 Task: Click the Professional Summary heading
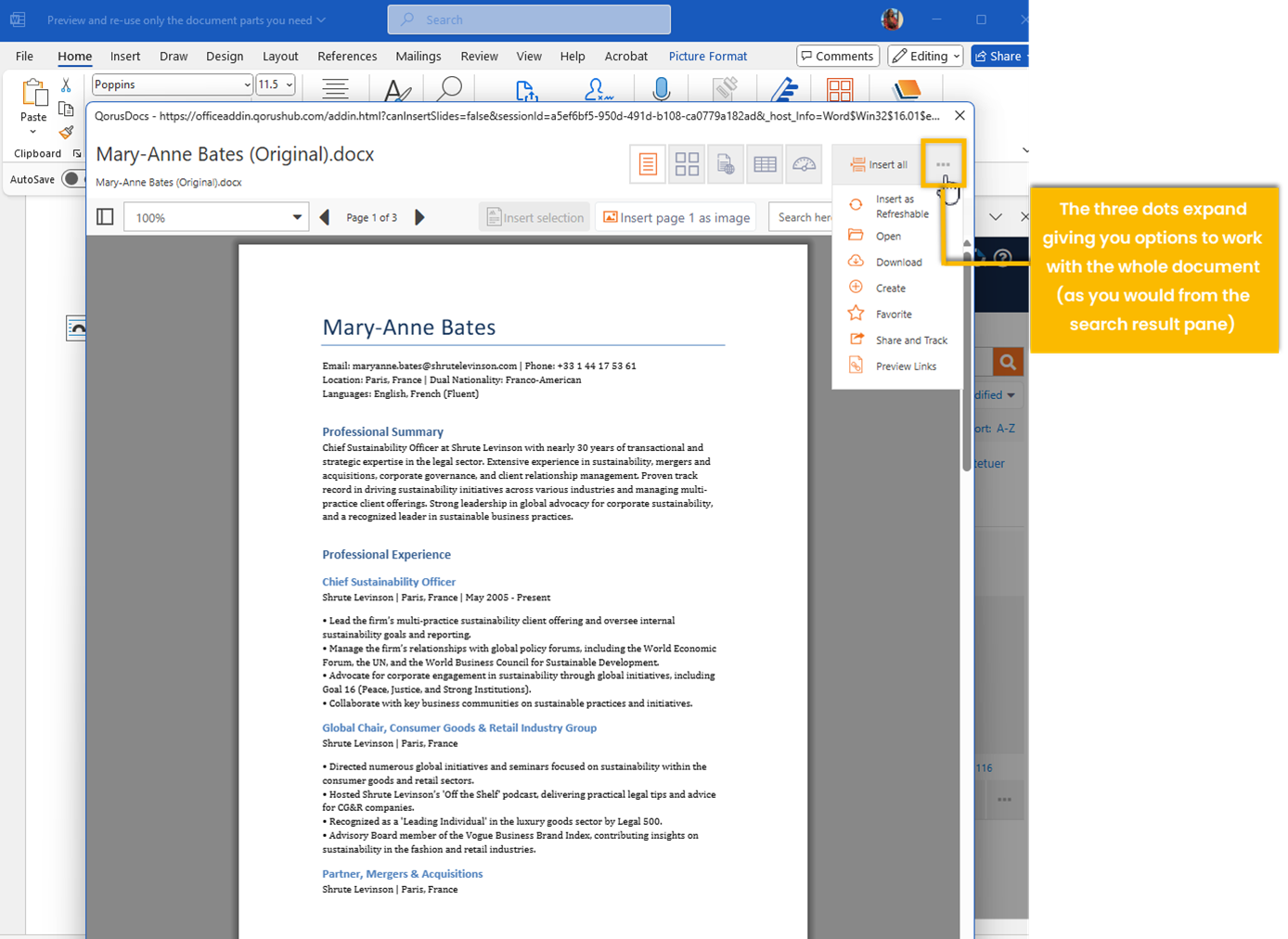(x=382, y=431)
